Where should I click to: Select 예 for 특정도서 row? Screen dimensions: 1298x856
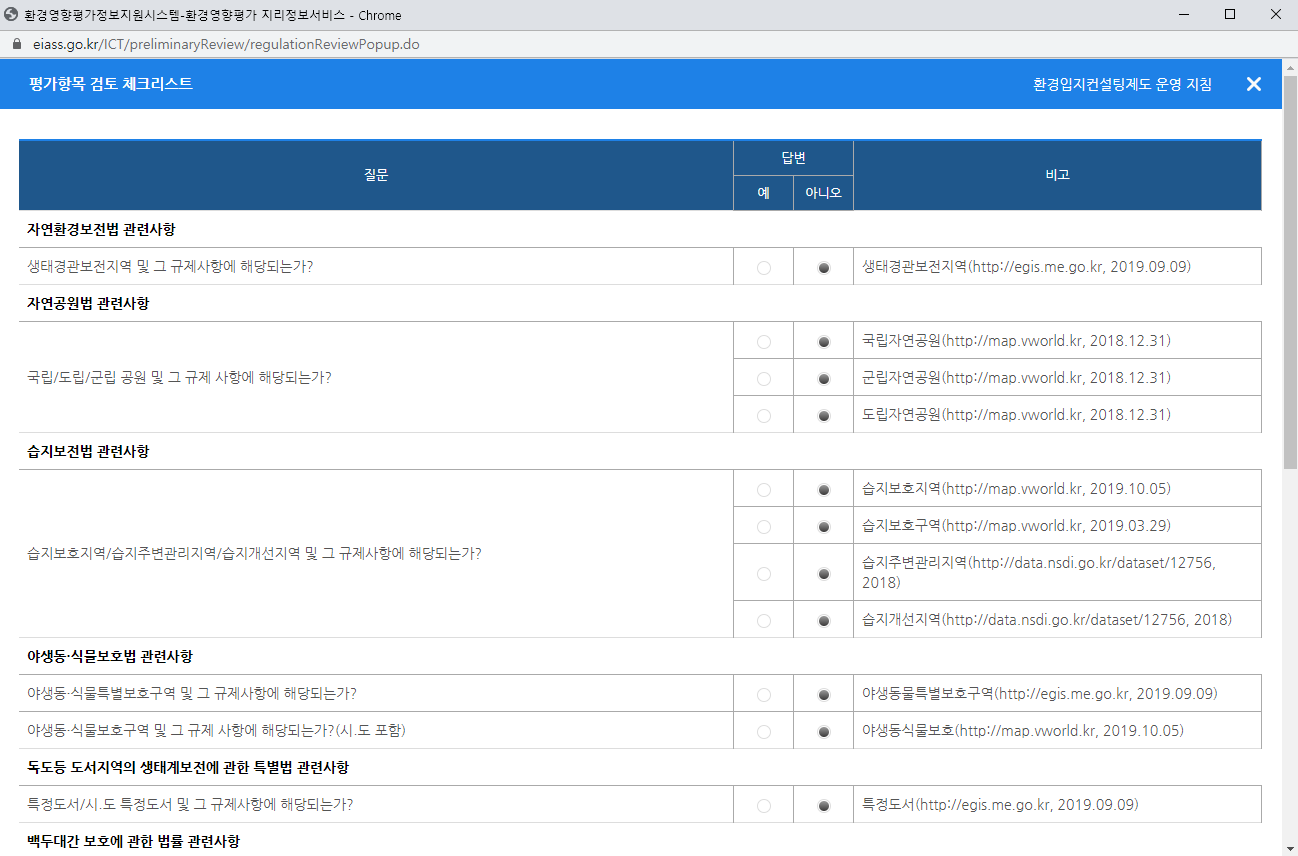click(x=764, y=806)
